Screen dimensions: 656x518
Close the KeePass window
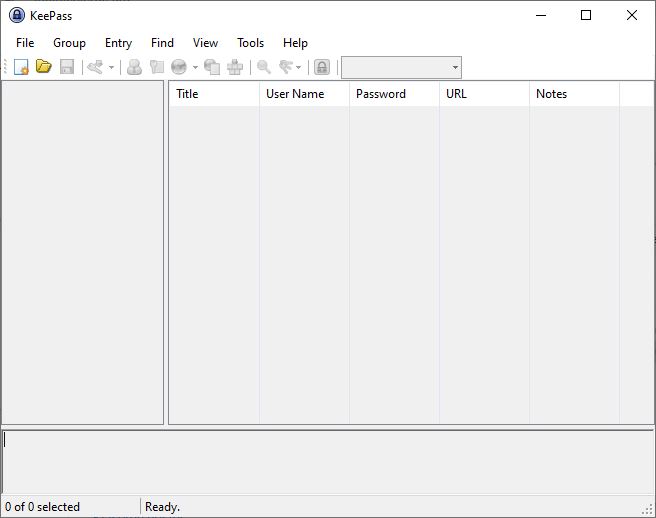coord(632,15)
